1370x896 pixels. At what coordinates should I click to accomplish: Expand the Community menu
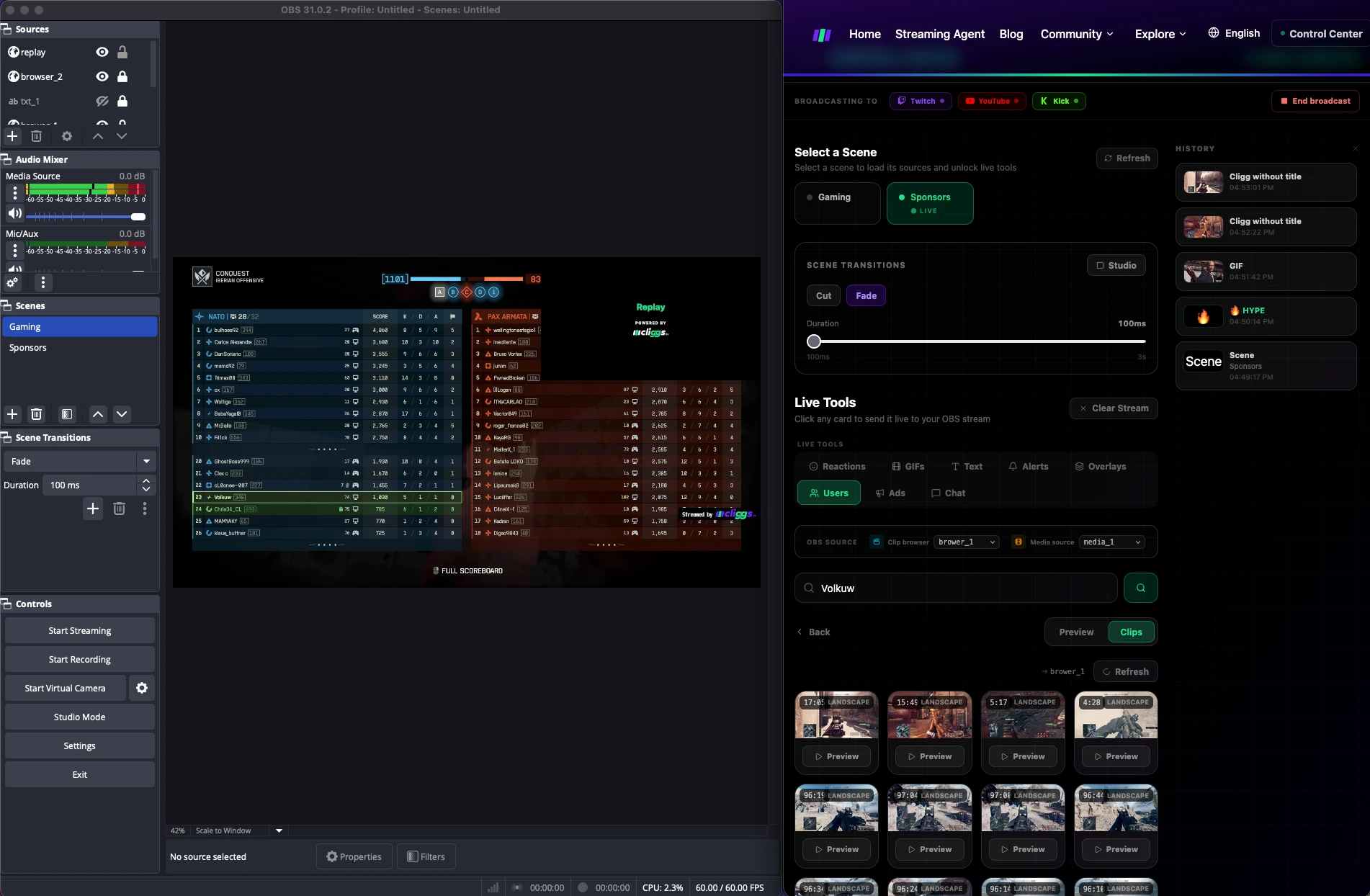(x=1077, y=34)
